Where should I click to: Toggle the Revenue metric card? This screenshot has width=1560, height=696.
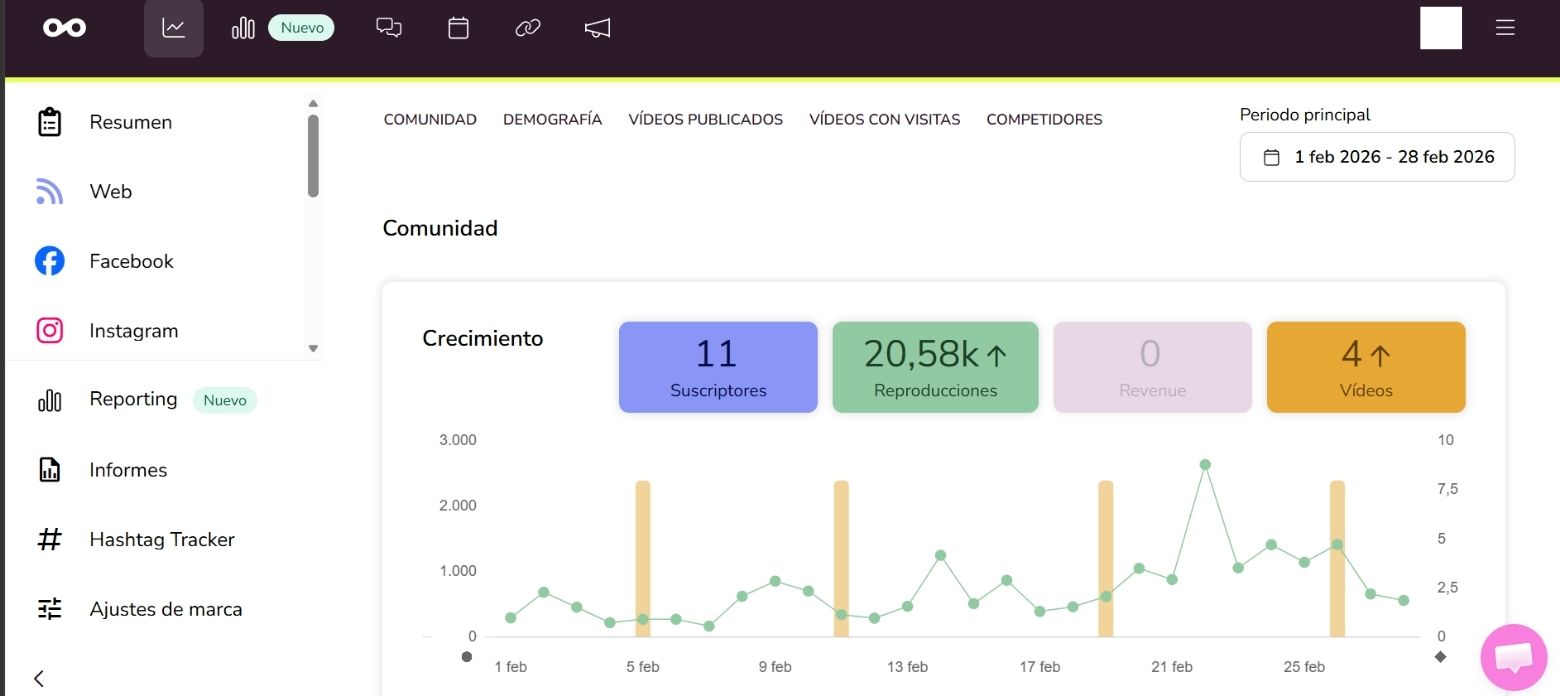(1152, 367)
